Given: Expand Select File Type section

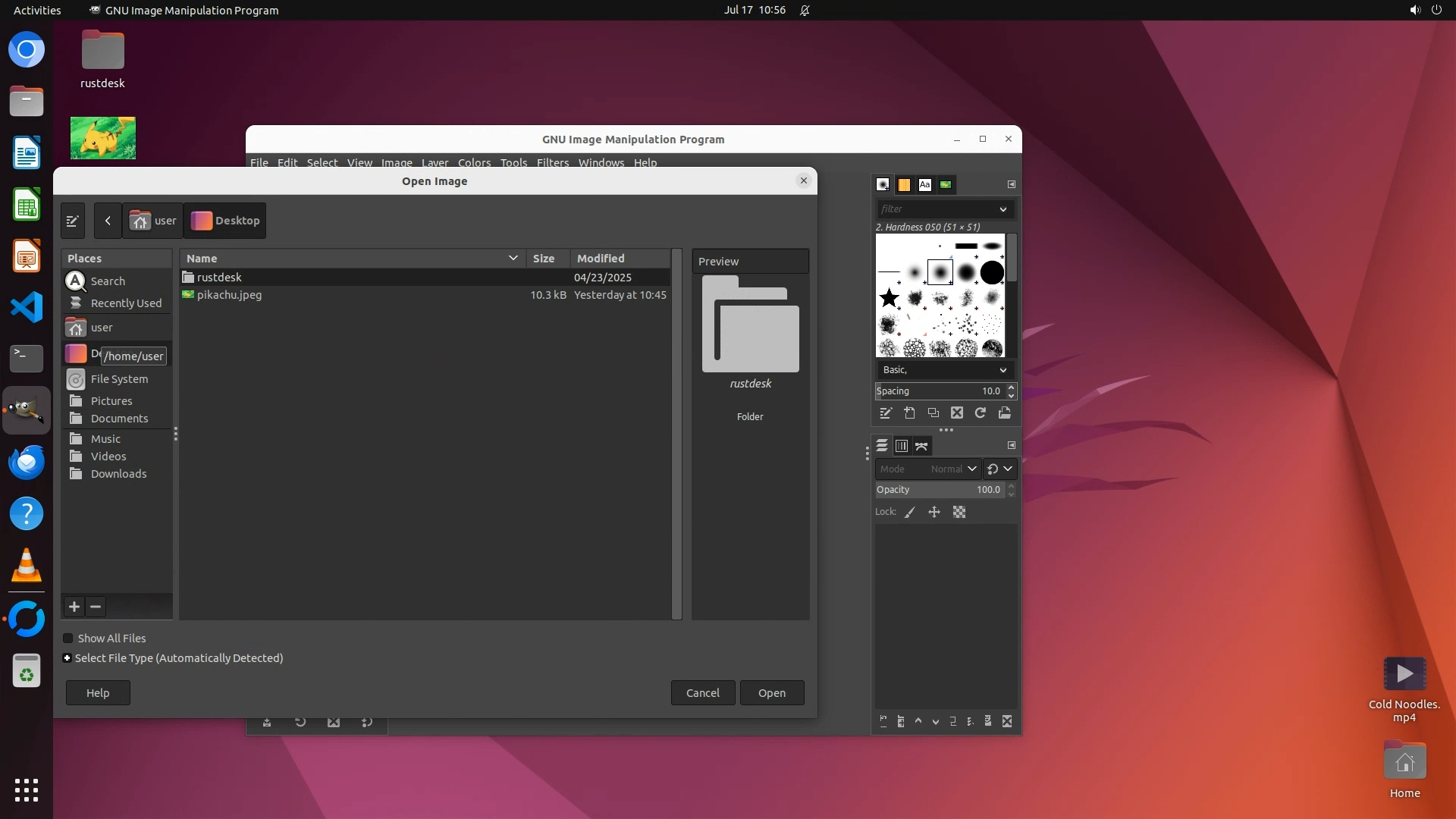Looking at the screenshot, I should pos(67,658).
